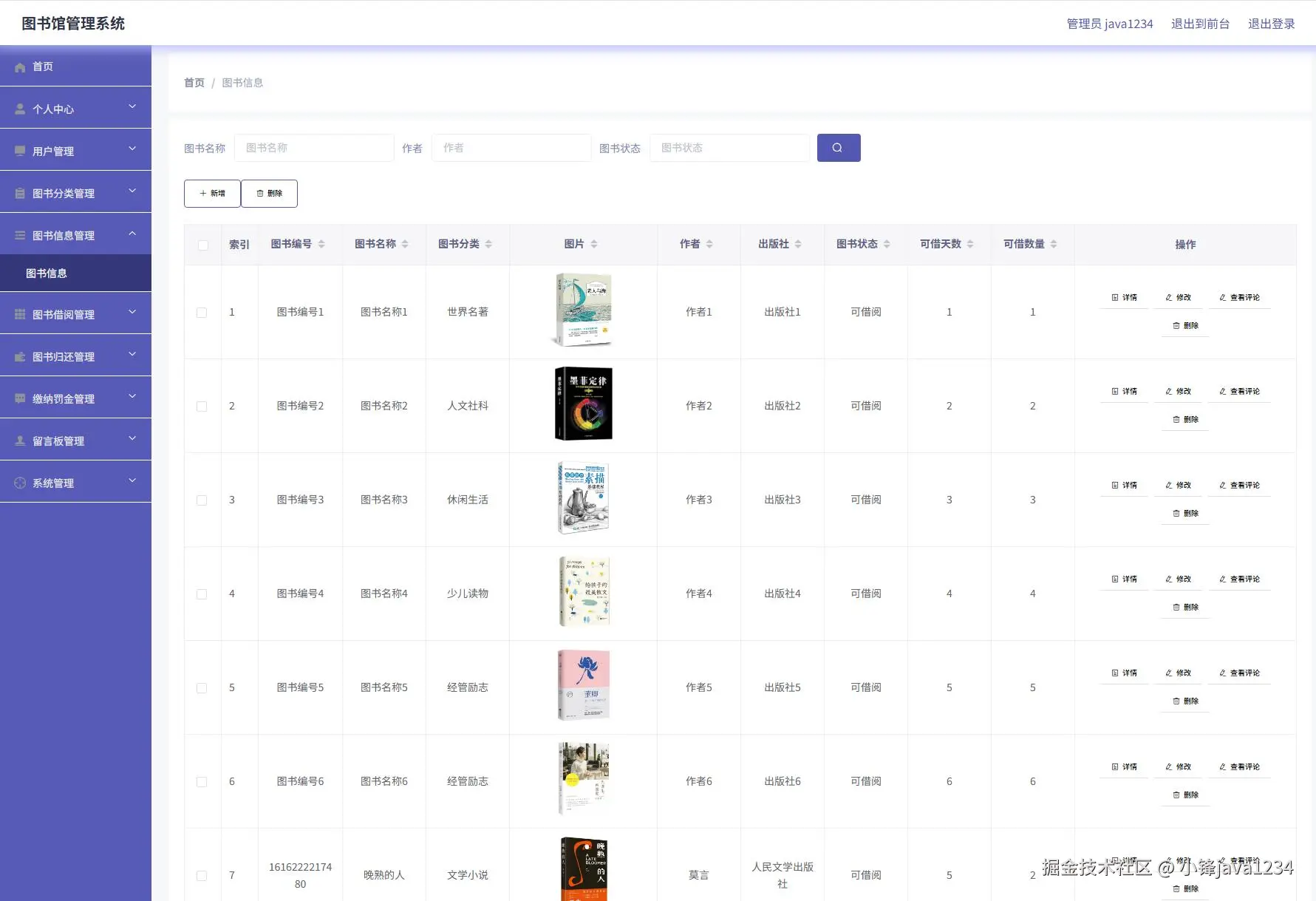Open the 首页 sidebar menu item
Screen dimensions: 1316x901
click(75, 67)
